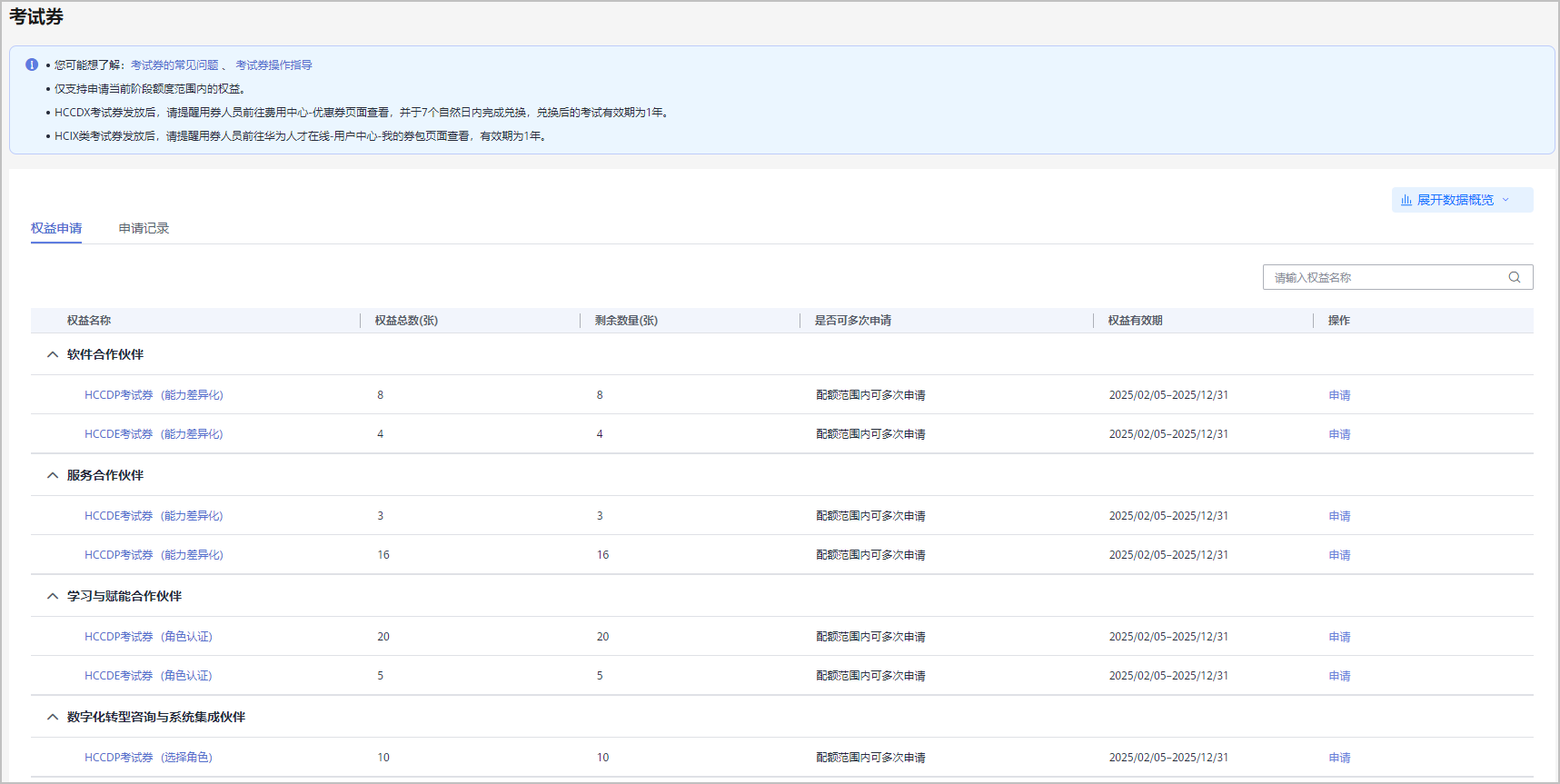1560x784 pixels.
Task: Click the magnifier search icon in the search box
Action: coord(1515,277)
